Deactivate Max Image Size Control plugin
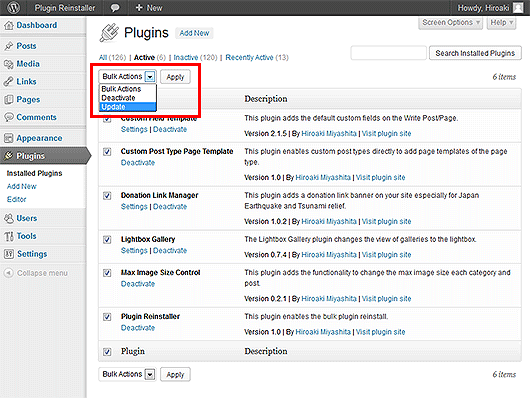The height and width of the screenshot is (398, 530). click(138, 284)
